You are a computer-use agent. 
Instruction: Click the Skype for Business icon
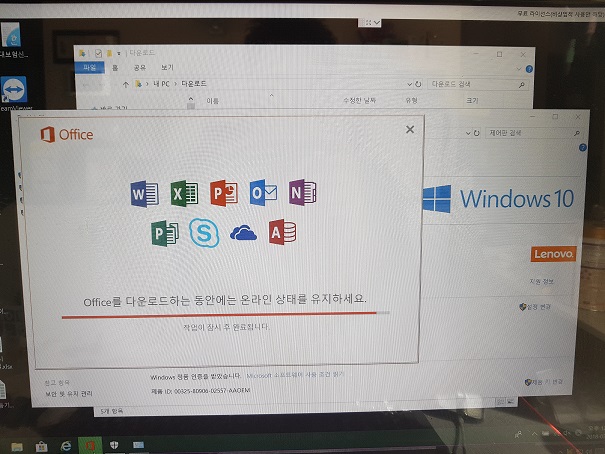coord(204,233)
